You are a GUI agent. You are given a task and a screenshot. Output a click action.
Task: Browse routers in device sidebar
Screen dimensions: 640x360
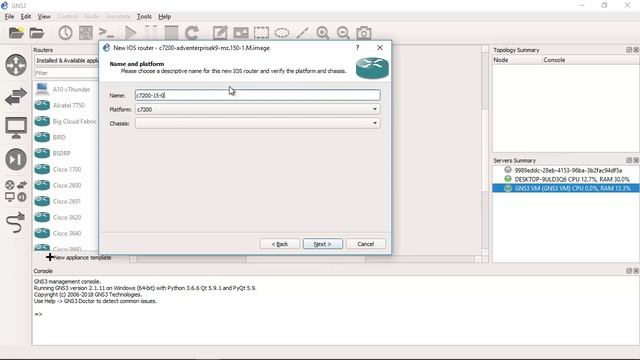16,65
